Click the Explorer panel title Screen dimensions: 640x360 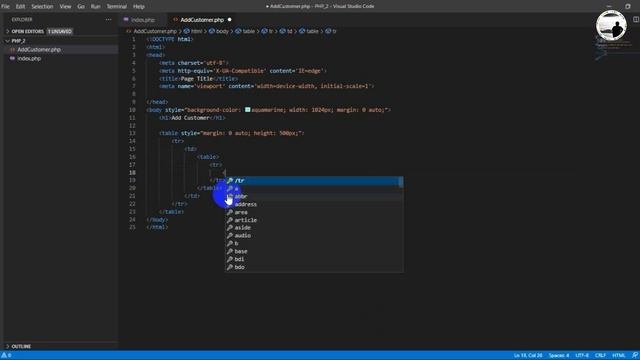tap(22, 20)
